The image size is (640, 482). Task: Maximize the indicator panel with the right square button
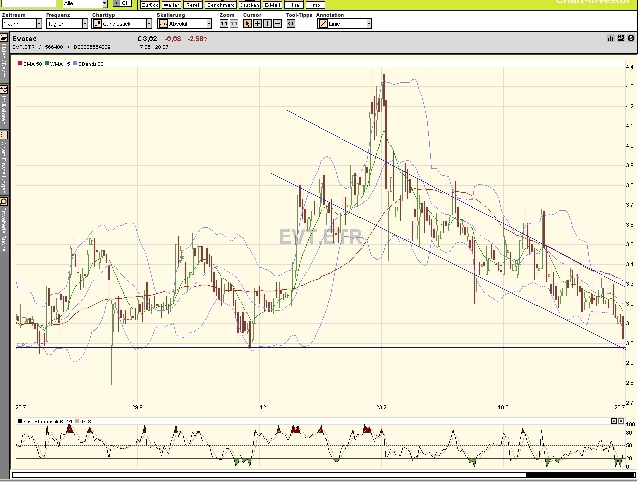tap(621, 421)
